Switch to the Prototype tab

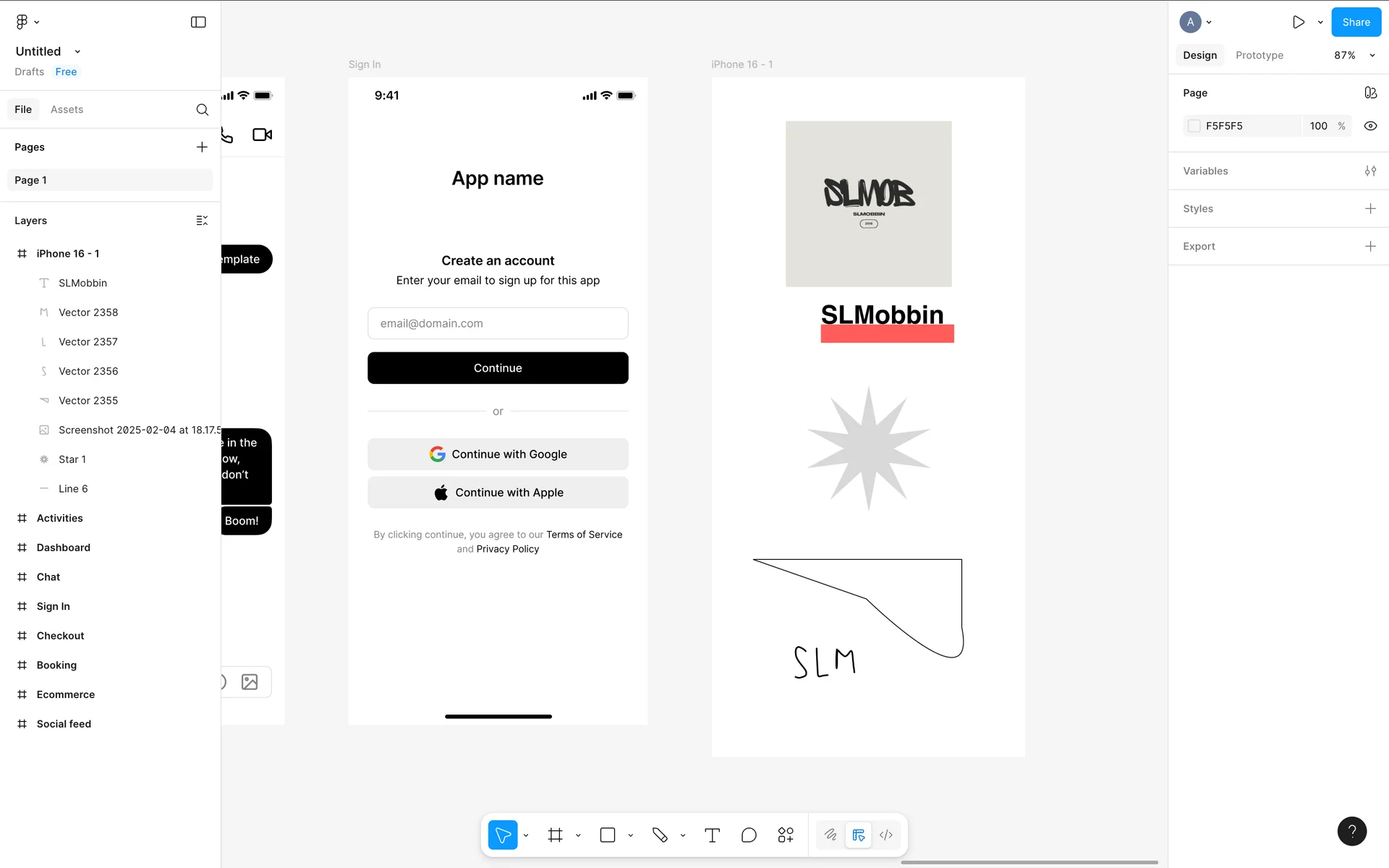pyautogui.click(x=1259, y=55)
